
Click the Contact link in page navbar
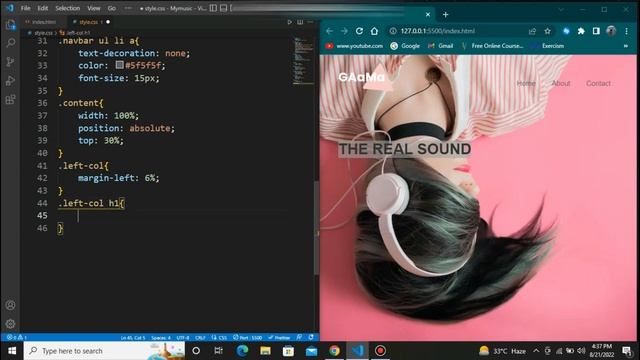pyautogui.click(x=598, y=83)
